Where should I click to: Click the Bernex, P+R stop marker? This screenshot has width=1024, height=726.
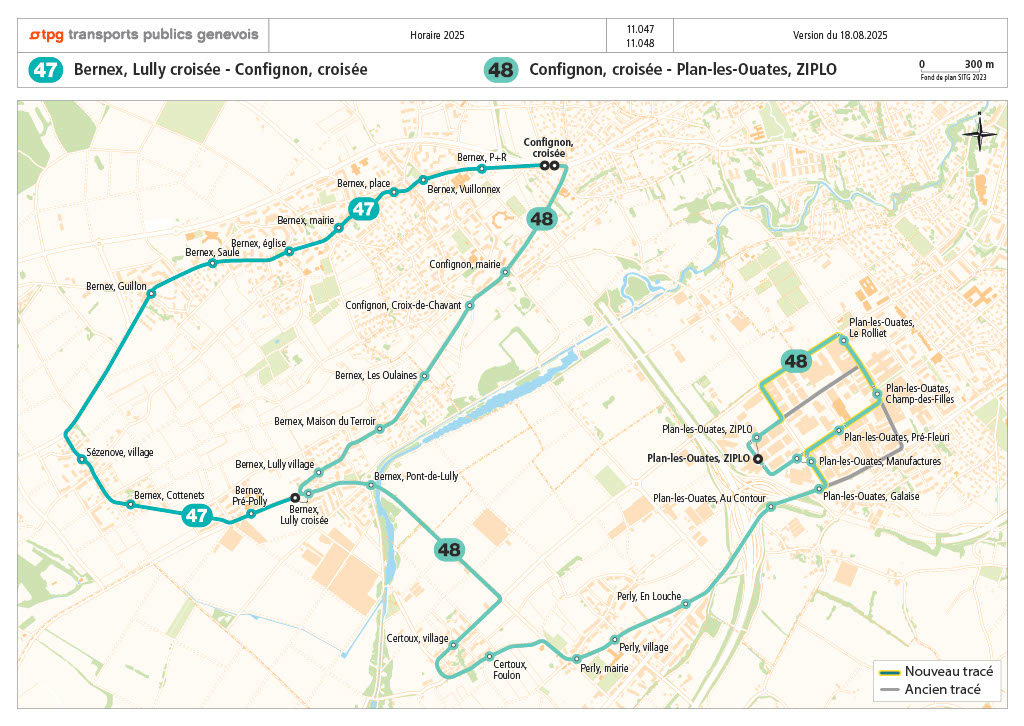pos(482,169)
